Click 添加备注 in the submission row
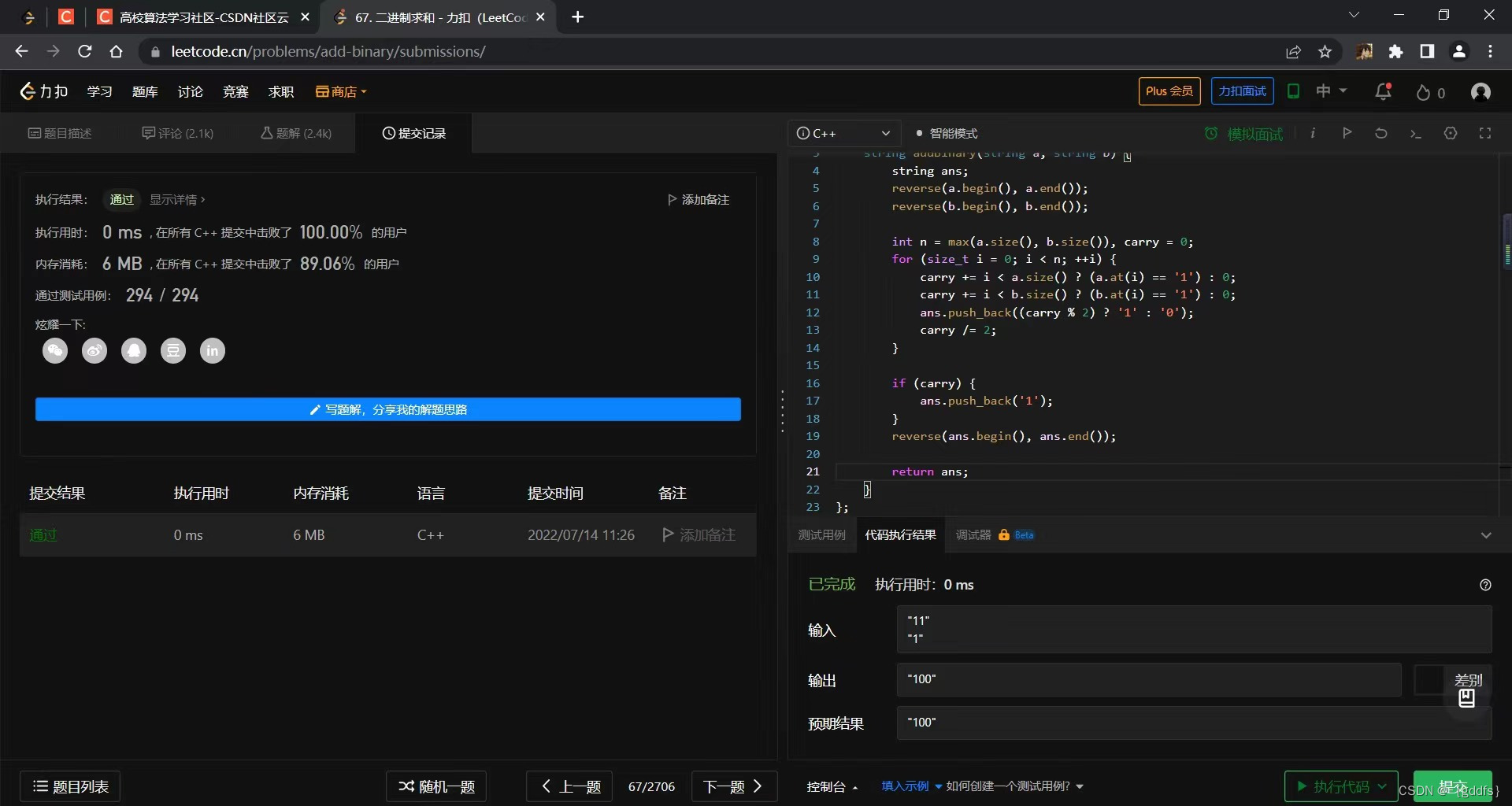Viewport: 1512px width, 806px height. pos(699,535)
